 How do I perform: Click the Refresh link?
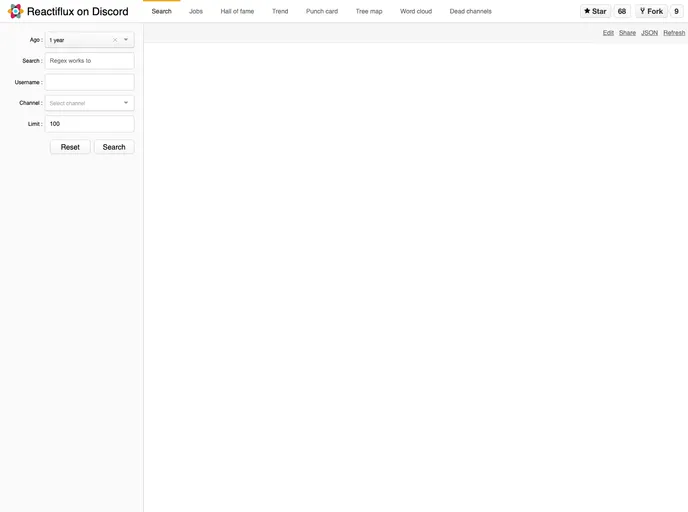click(674, 33)
